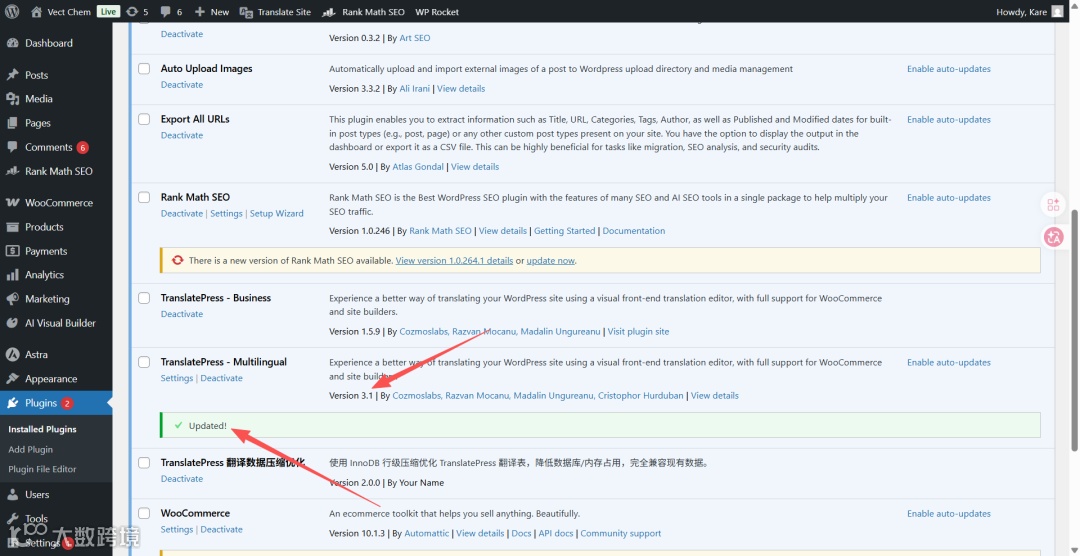View version 1.0.264.1 details link
The width and height of the screenshot is (1080, 556).
tap(454, 260)
